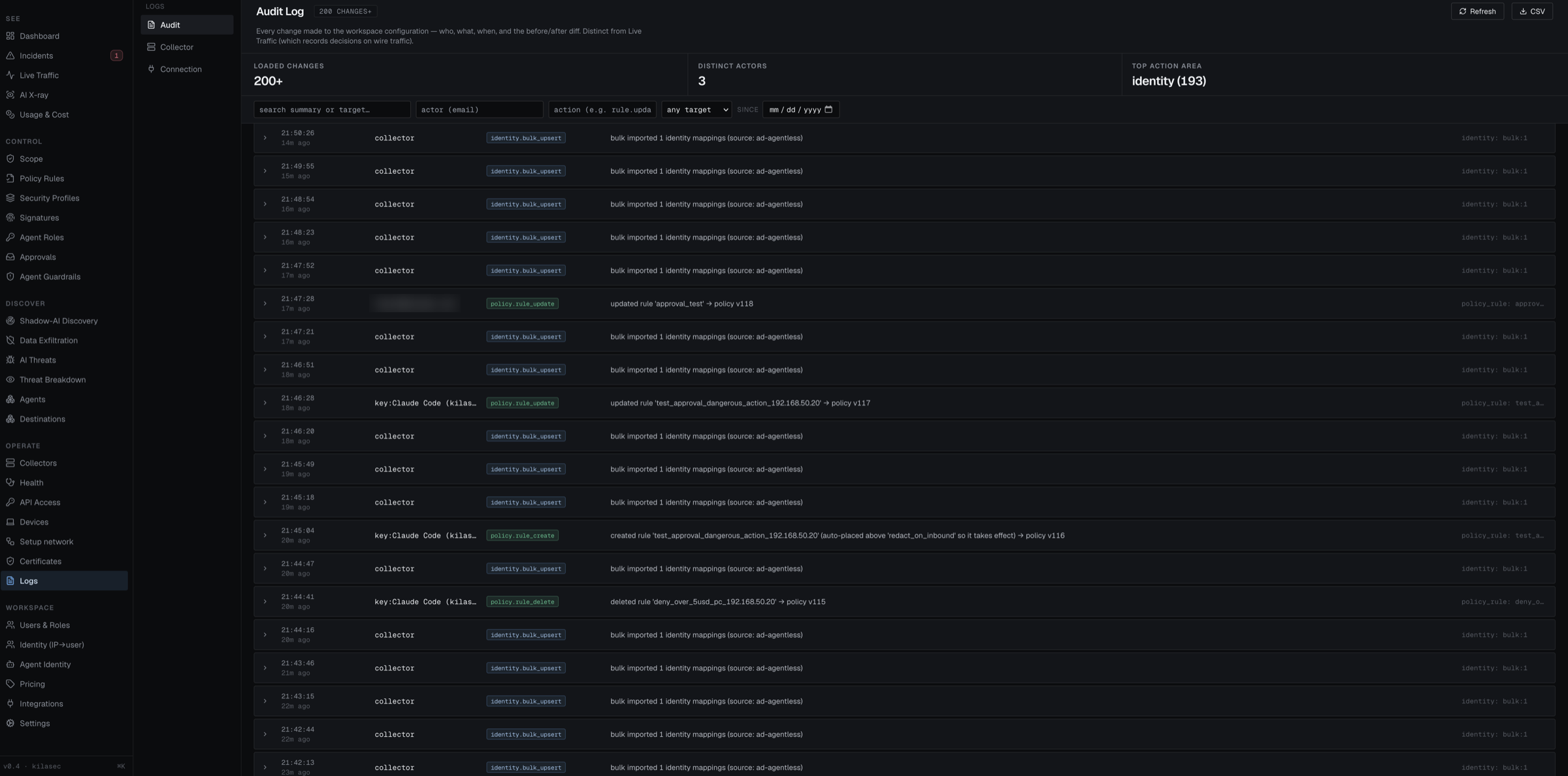The image size is (1568, 776).
Task: Open the Usage & Cost icon
Action: tap(10, 114)
